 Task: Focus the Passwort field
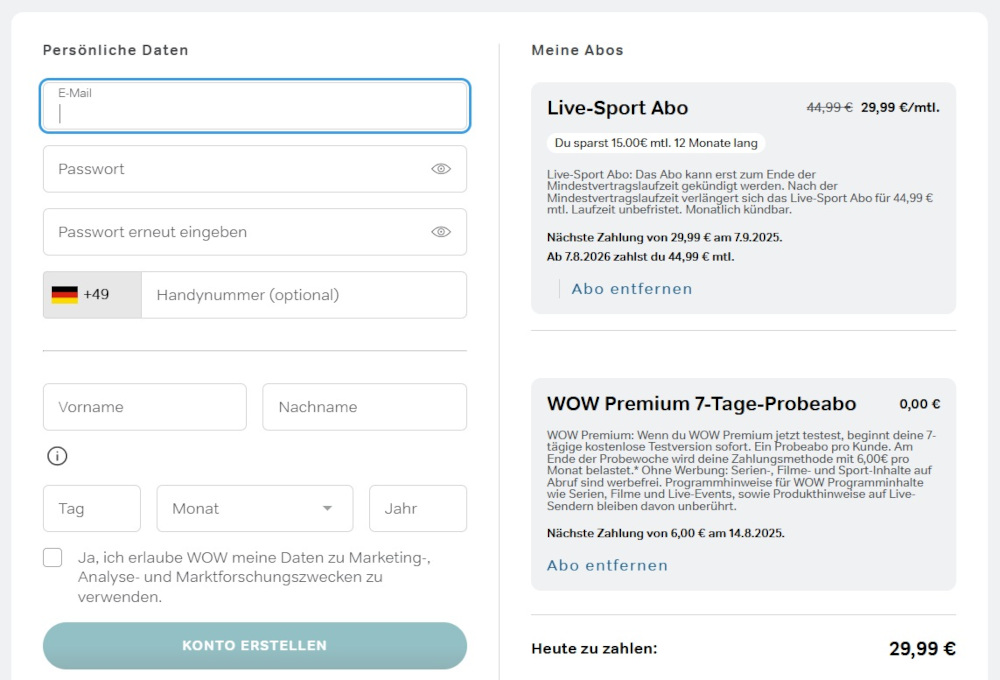tap(254, 169)
